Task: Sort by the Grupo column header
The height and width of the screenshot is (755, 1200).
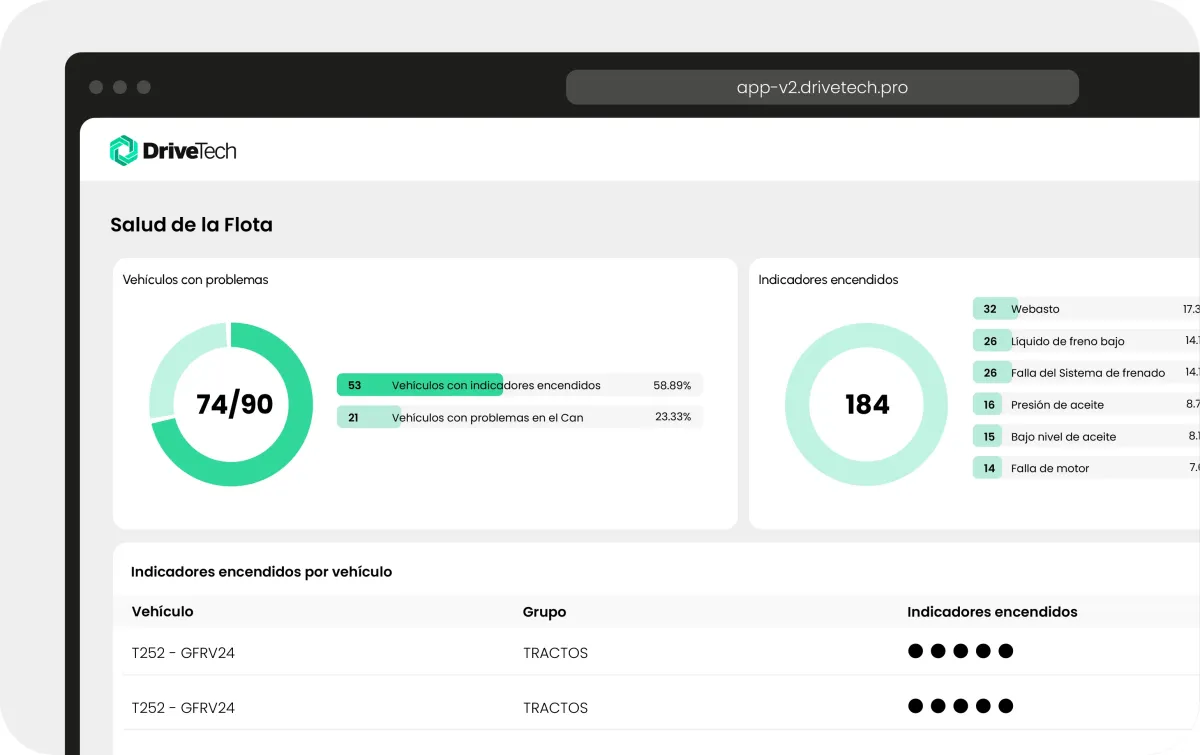Action: (544, 612)
